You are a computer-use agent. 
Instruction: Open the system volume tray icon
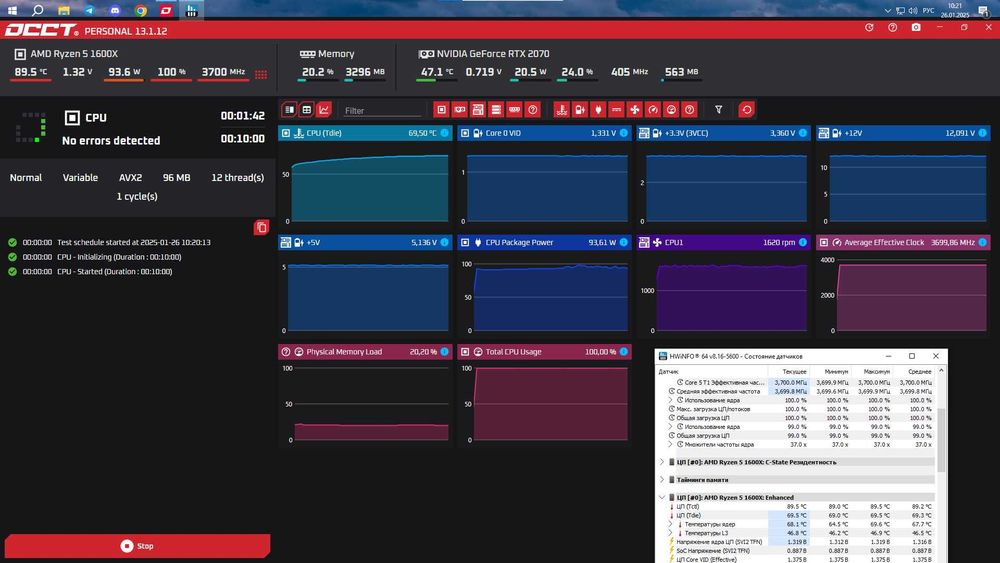[x=913, y=10]
